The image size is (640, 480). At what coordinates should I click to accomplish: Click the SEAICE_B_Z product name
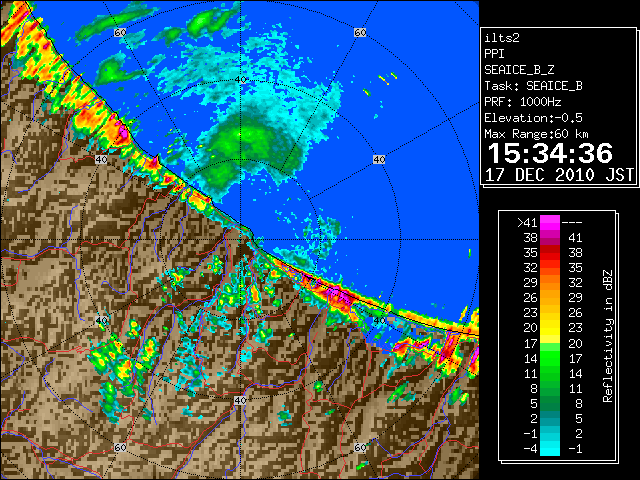[519, 70]
